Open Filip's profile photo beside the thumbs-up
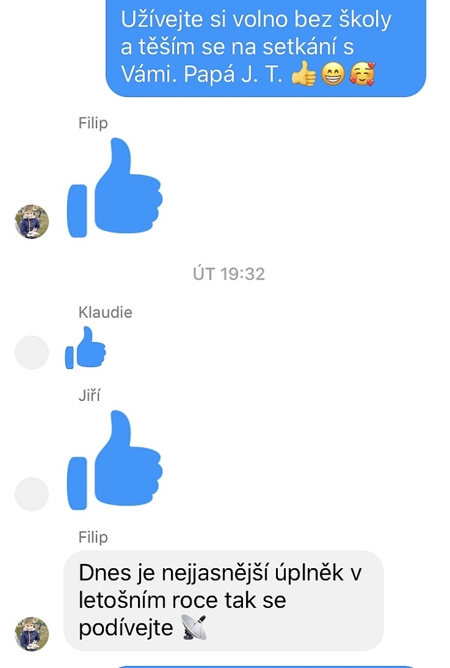This screenshot has height=668, width=450. (32, 222)
